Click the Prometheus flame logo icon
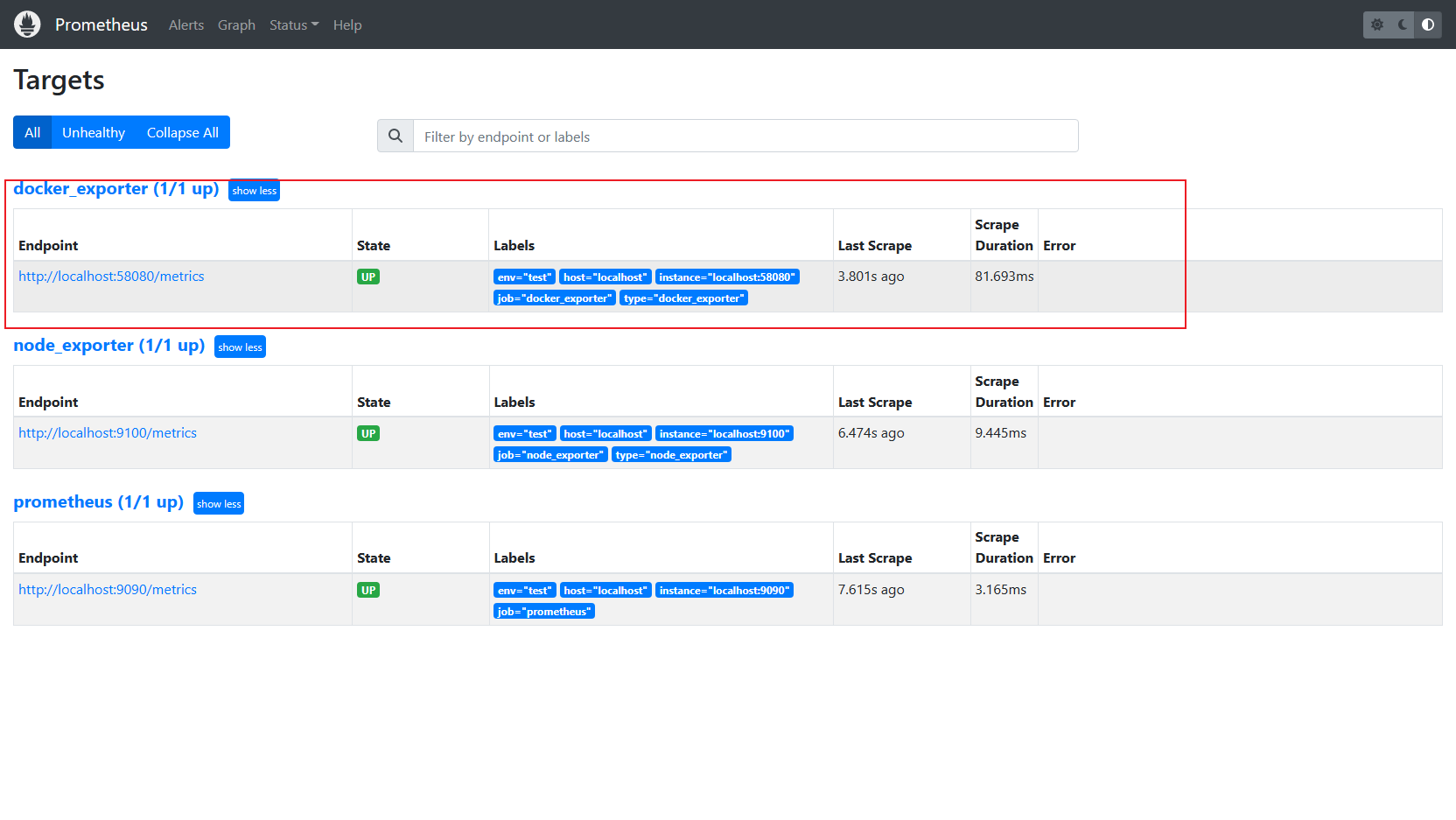The width and height of the screenshot is (1456, 820). (x=27, y=25)
